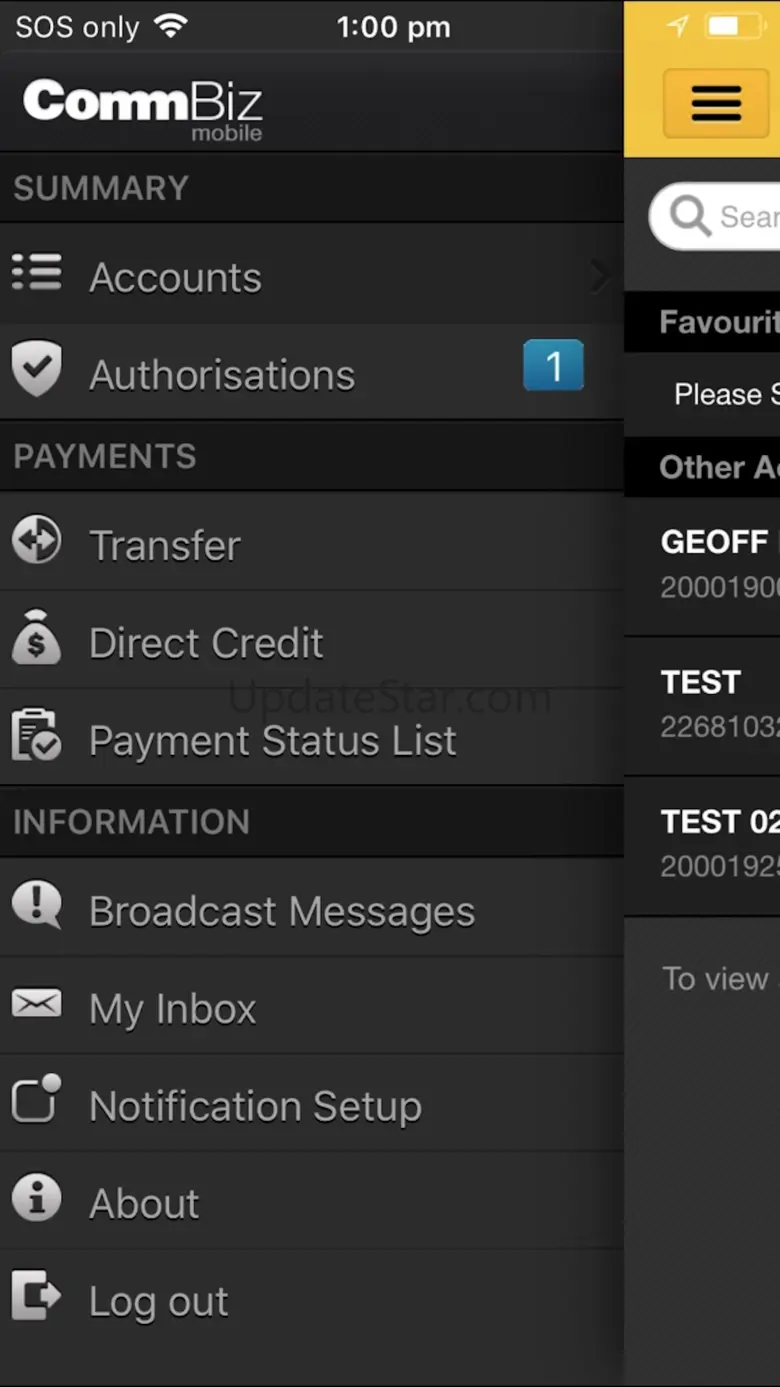The width and height of the screenshot is (780, 1387).
Task: Tap the Authorisations shield icon
Action: coord(37,369)
